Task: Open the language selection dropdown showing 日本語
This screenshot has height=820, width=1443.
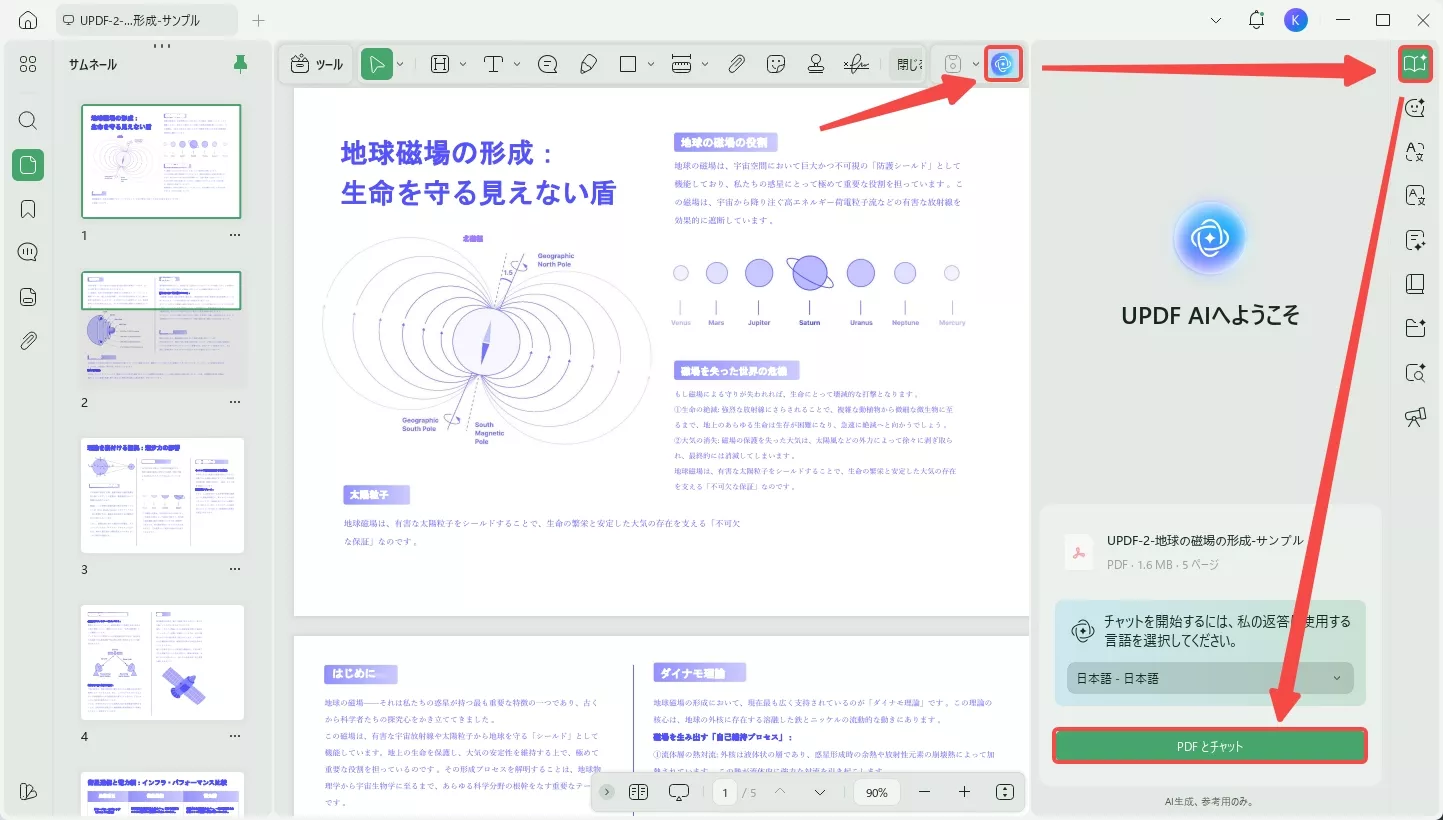Action: click(1209, 678)
